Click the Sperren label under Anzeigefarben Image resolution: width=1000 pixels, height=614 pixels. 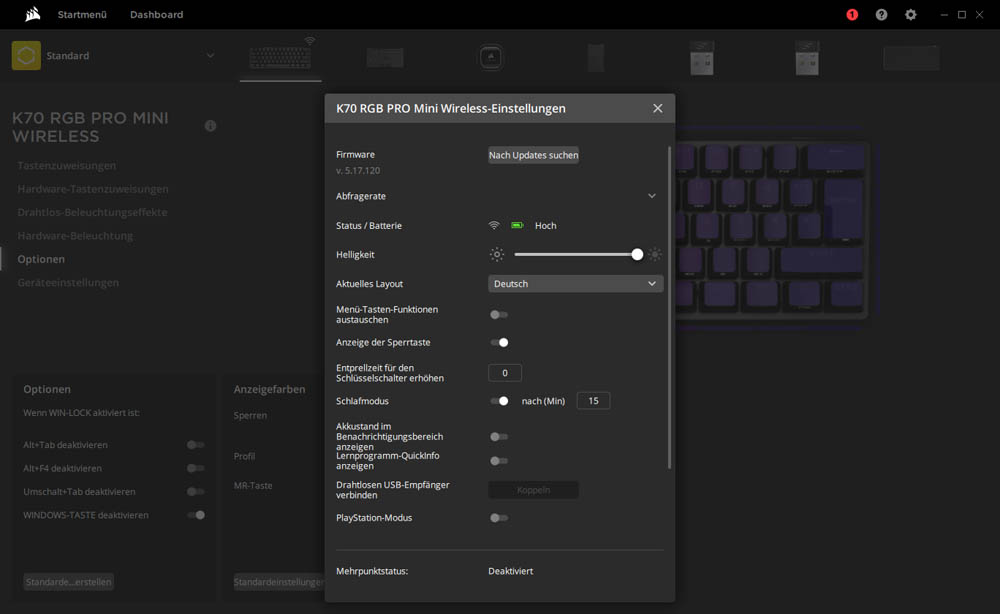tap(250, 416)
